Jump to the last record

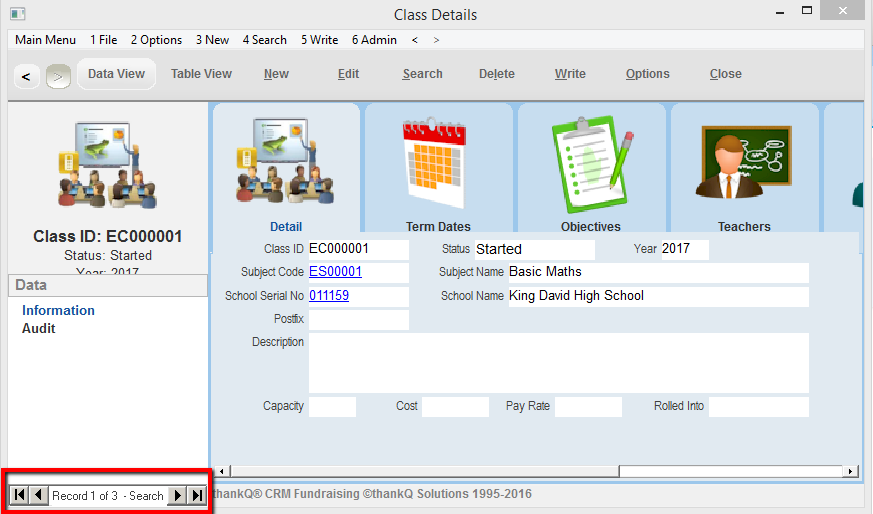[197, 495]
